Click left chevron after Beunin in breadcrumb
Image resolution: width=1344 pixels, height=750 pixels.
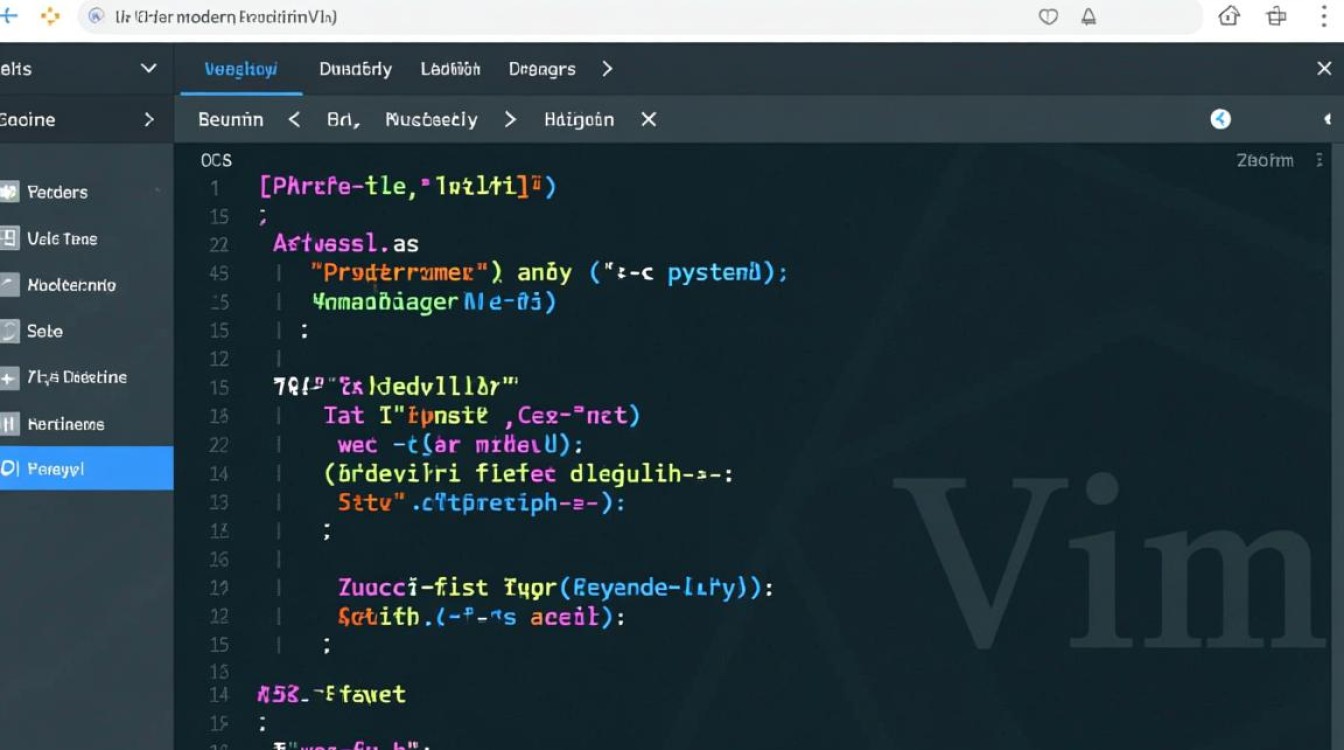click(x=294, y=119)
